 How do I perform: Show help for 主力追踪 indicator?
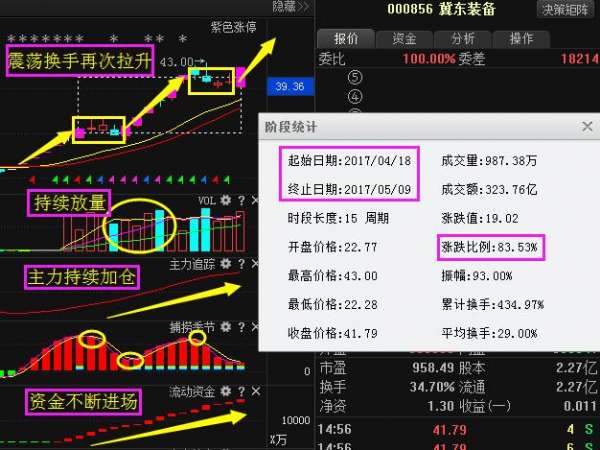pos(240,264)
